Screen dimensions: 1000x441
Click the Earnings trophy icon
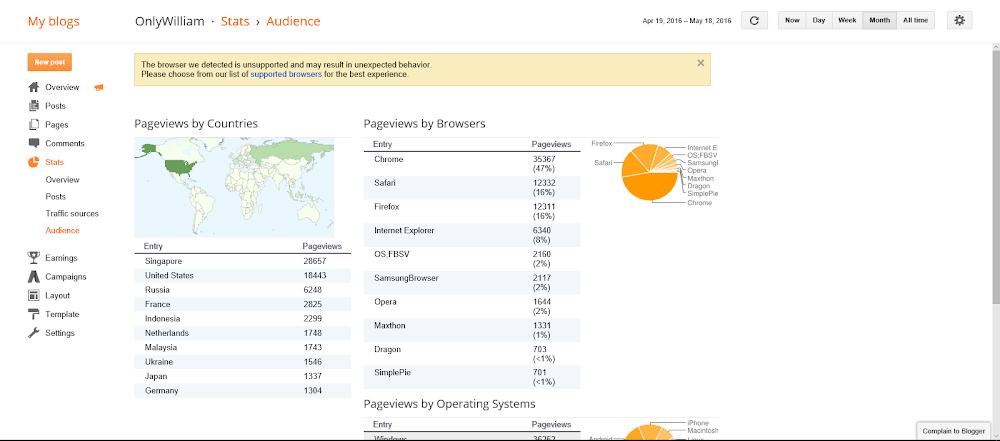coord(34,258)
